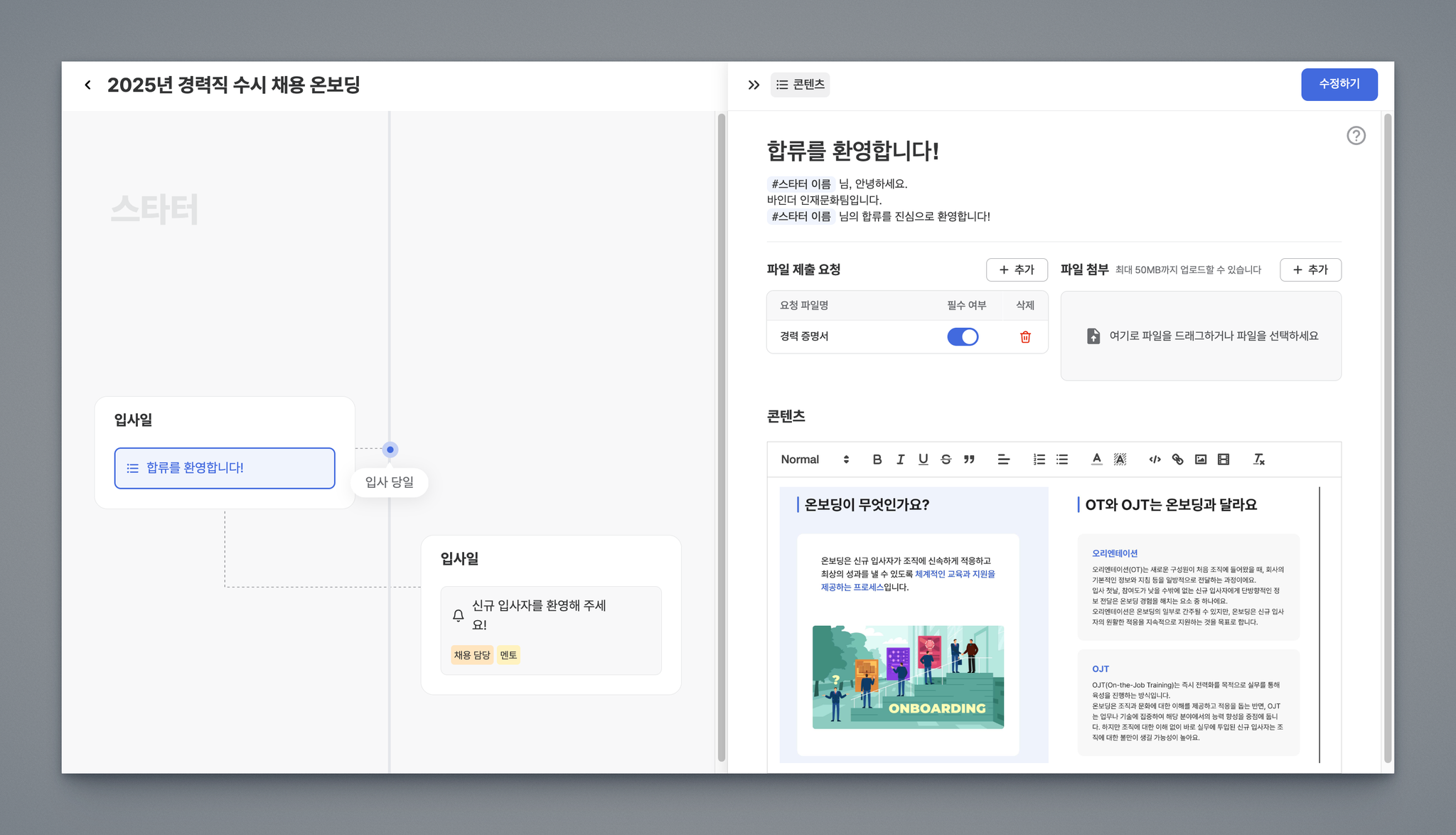1456x835 pixels.
Task: Click the 온보딩이 무엇인가요? heading in editor
Action: tap(867, 505)
